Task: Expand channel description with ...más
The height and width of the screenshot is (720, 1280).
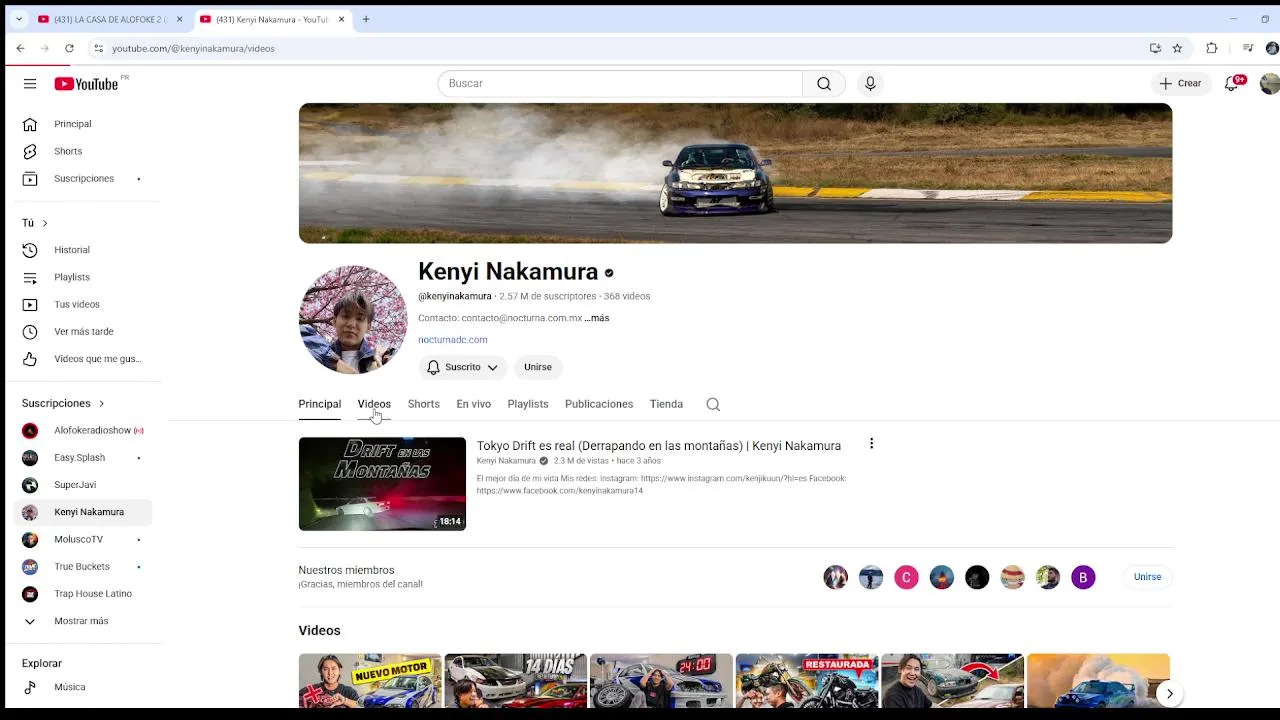Action: (x=597, y=318)
